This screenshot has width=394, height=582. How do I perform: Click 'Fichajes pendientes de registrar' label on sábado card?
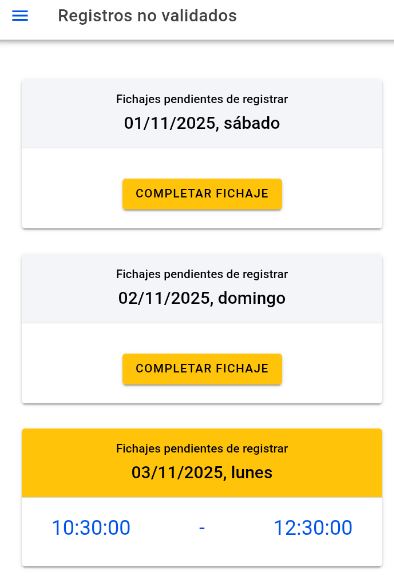pos(202,99)
